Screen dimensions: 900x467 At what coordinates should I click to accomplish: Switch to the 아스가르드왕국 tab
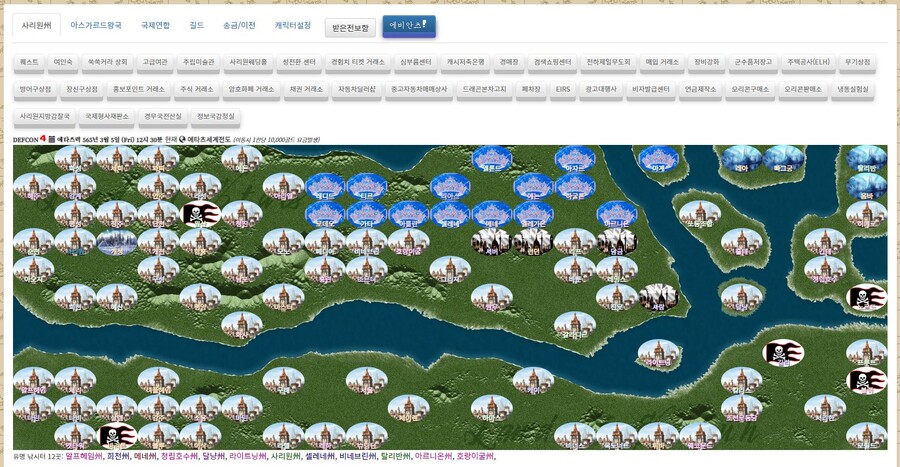point(96,25)
